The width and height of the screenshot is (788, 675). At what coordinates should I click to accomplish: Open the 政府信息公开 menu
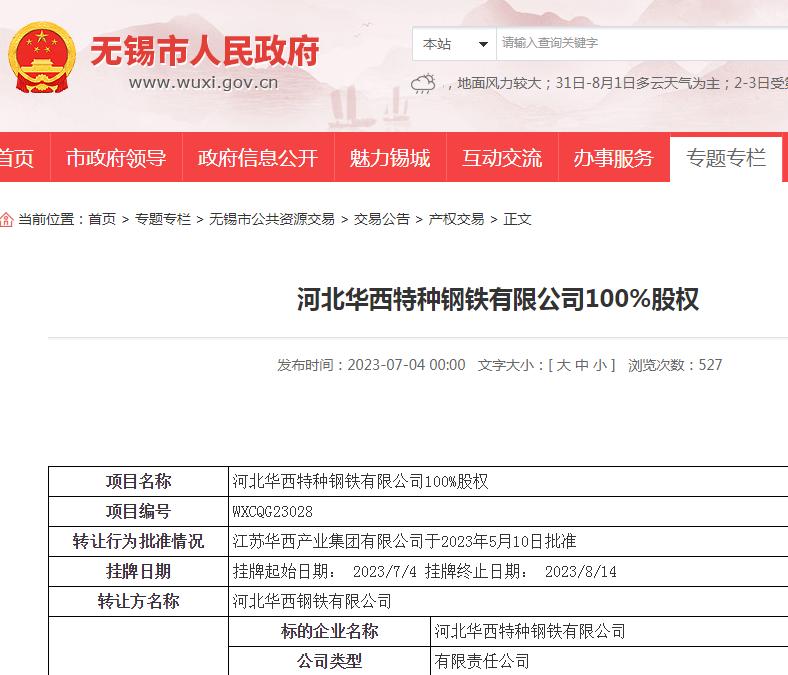(x=257, y=157)
